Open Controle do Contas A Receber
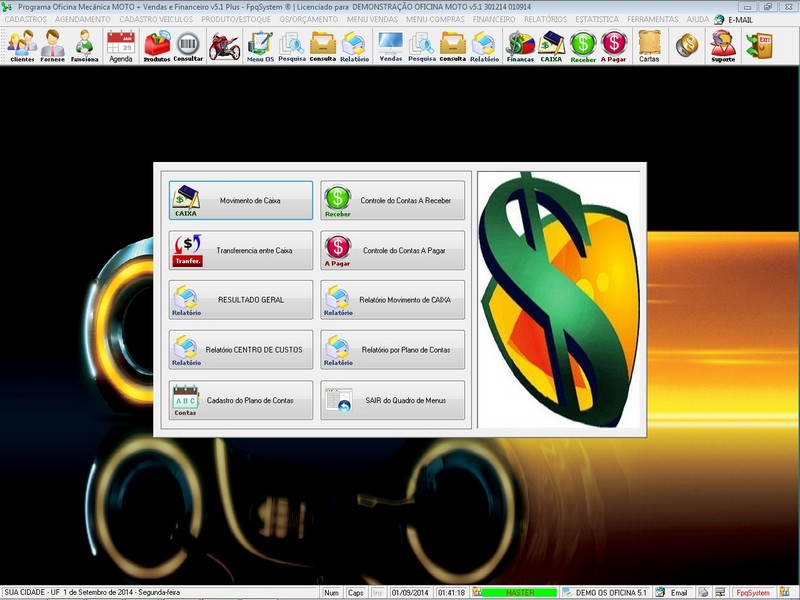Screen dimensions: 800x600 [393, 200]
